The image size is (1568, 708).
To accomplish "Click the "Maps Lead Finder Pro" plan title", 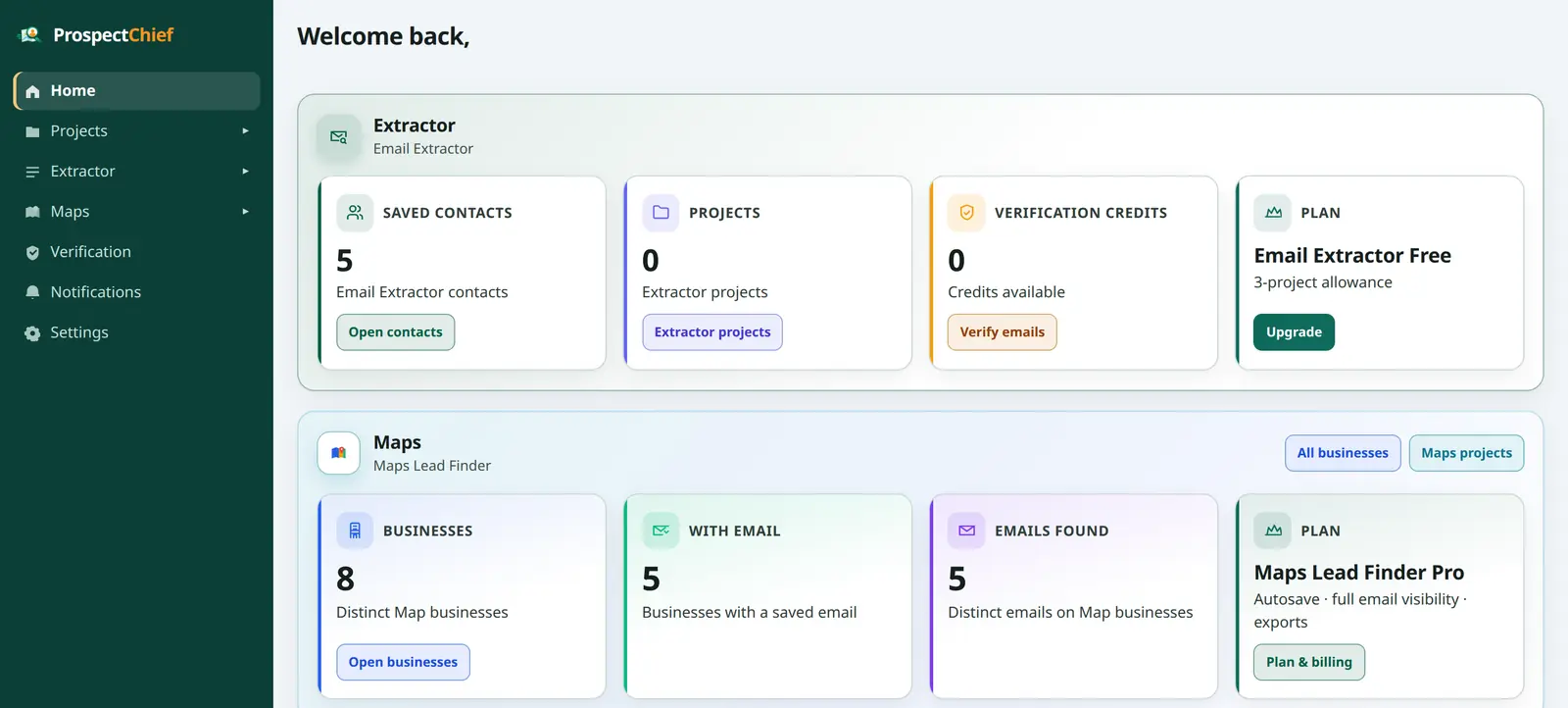I will point(1359,573).
